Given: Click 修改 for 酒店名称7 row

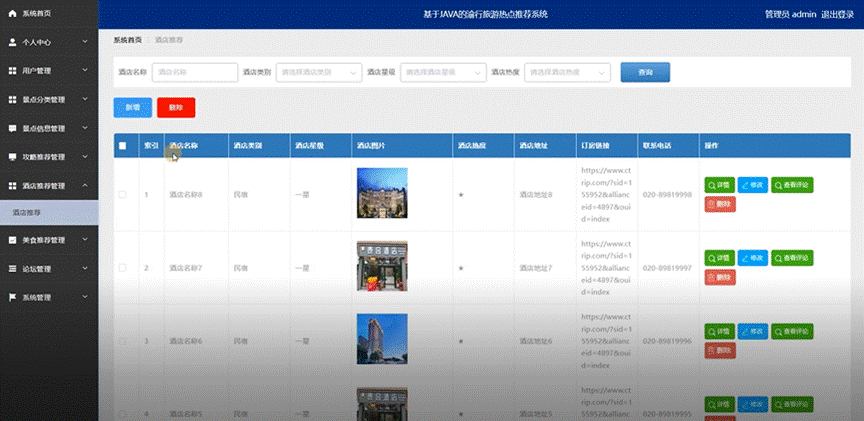Looking at the screenshot, I should (x=753, y=258).
